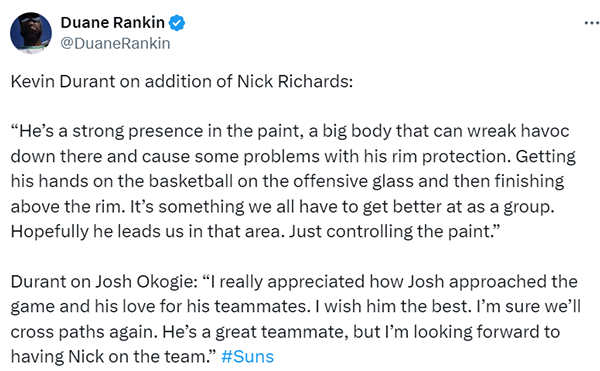The image size is (600, 371).
Task: Click the line starting 'cross paths again'
Action: click(x=285, y=332)
